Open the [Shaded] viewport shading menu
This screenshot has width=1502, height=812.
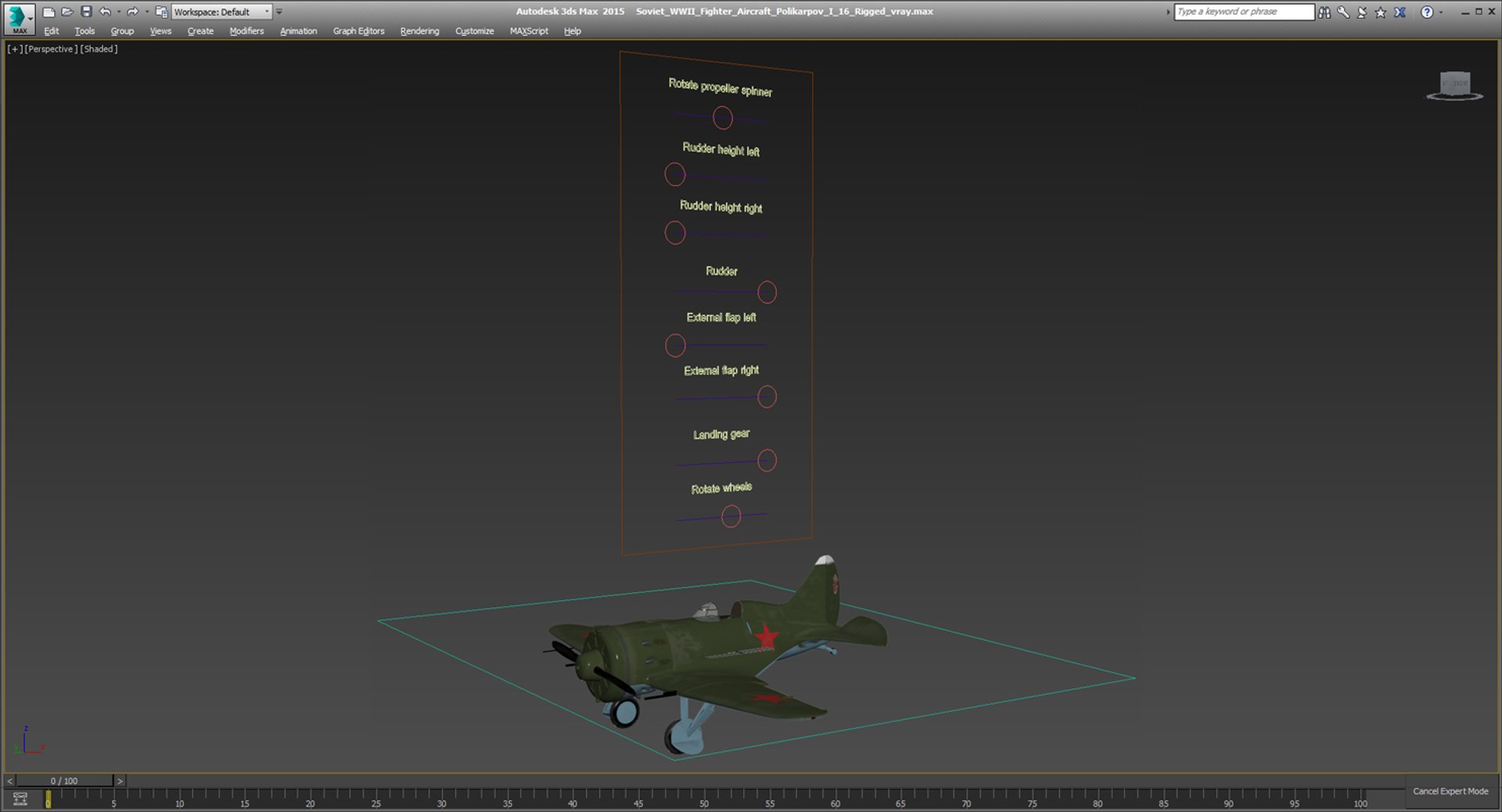(x=99, y=49)
